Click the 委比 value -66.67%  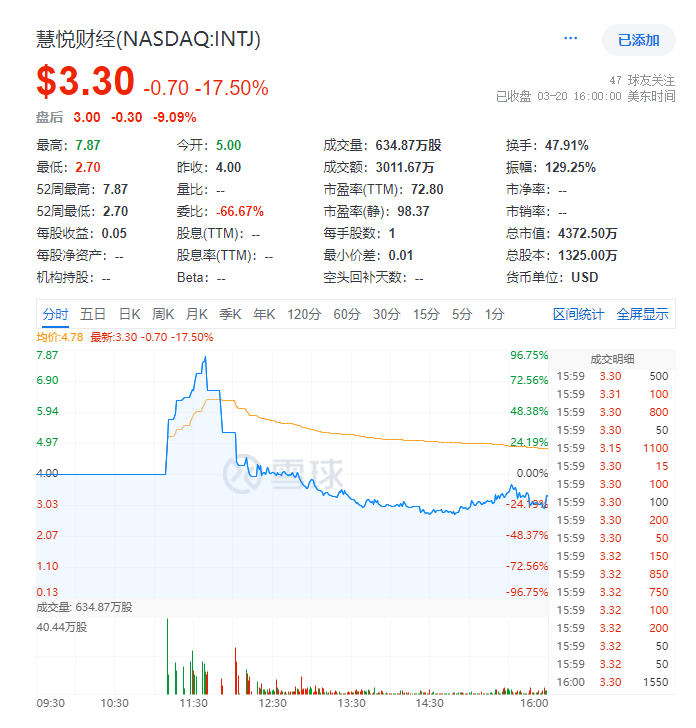pos(240,211)
